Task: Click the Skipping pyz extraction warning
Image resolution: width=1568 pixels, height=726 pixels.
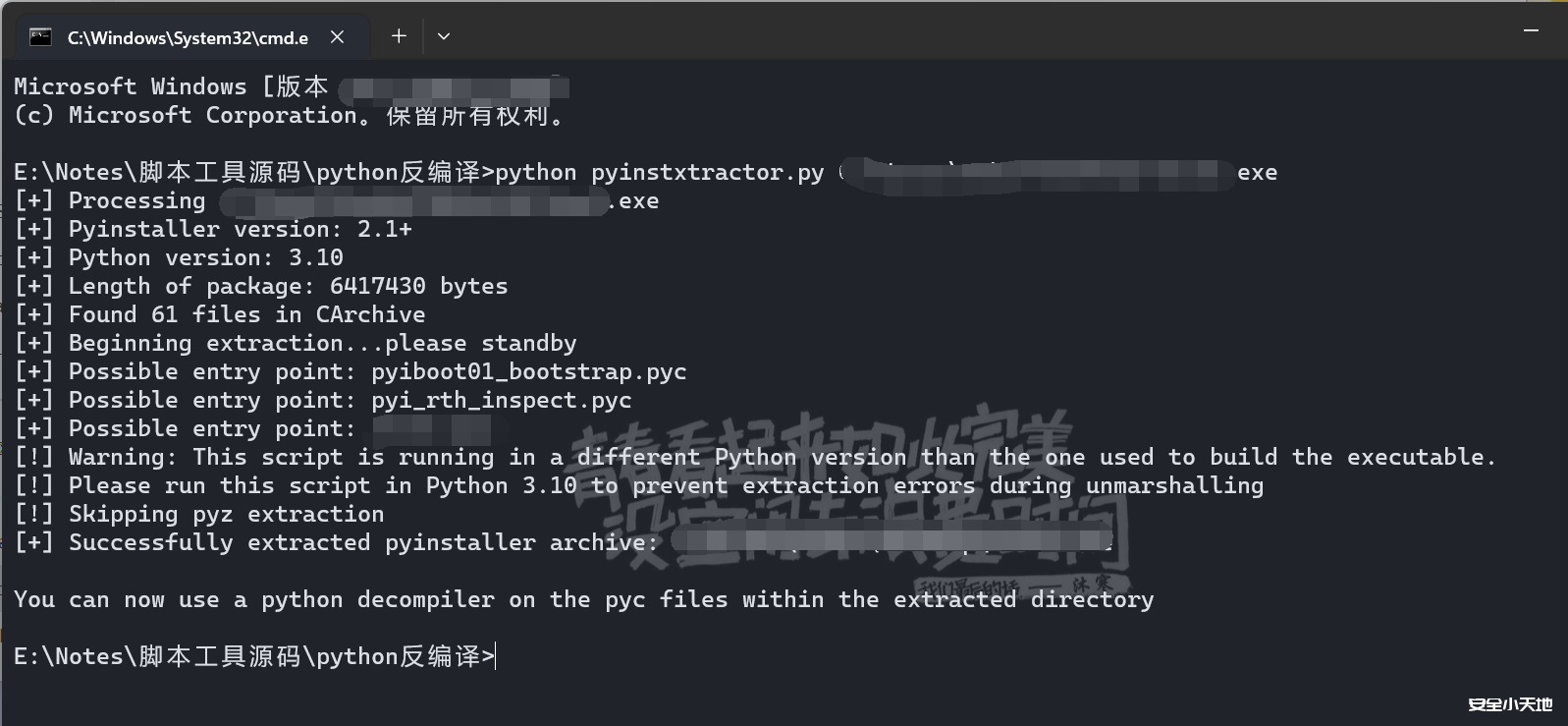Action: point(198,514)
